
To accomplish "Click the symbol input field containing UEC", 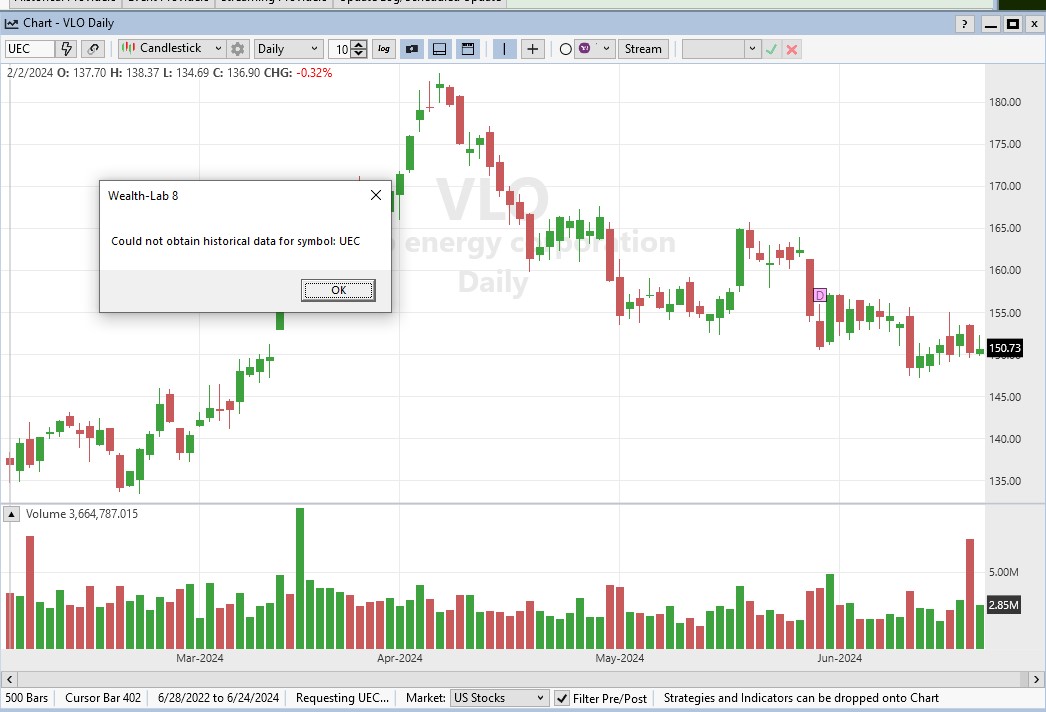I will 29,49.
